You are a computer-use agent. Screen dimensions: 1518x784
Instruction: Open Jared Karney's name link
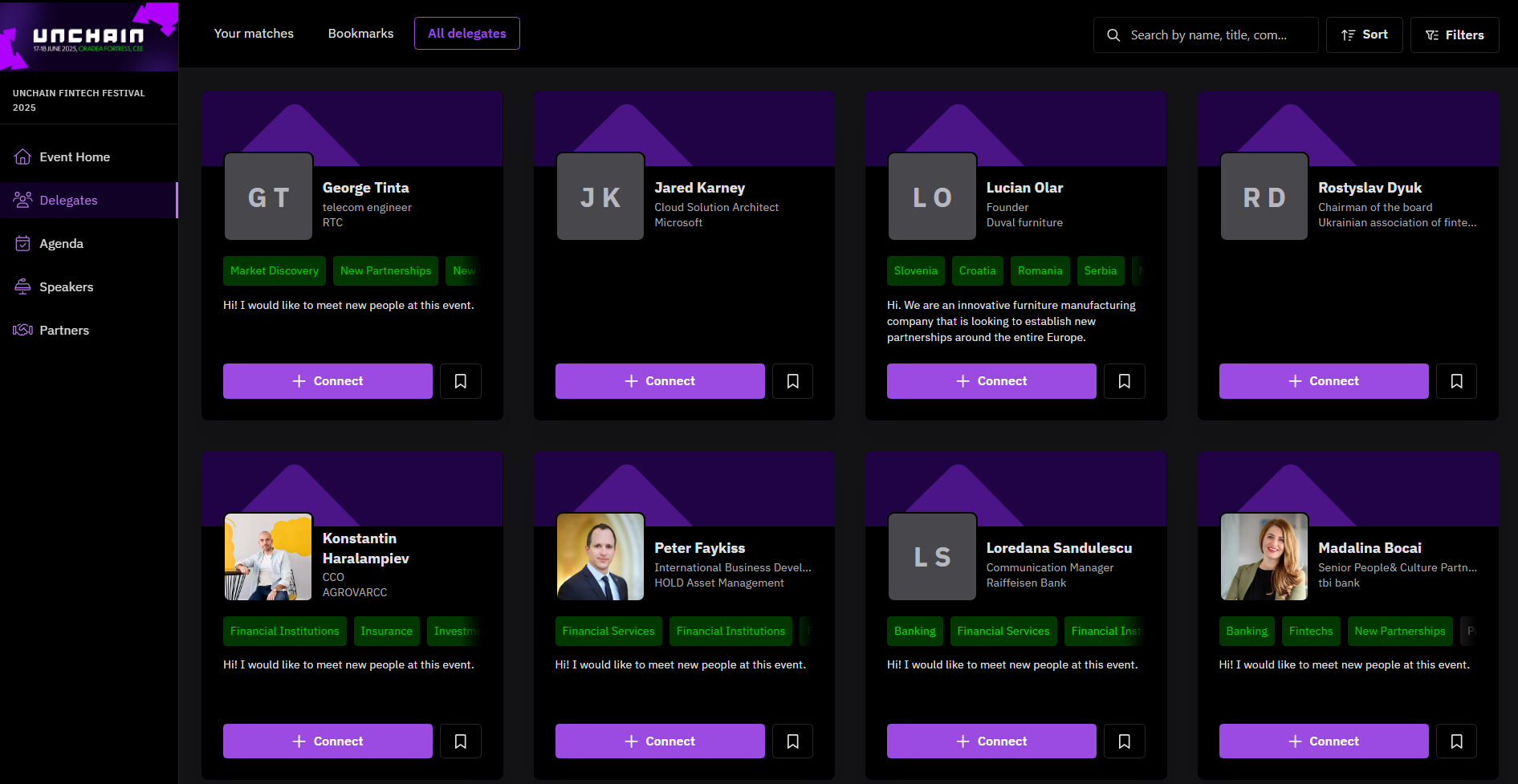click(x=700, y=188)
